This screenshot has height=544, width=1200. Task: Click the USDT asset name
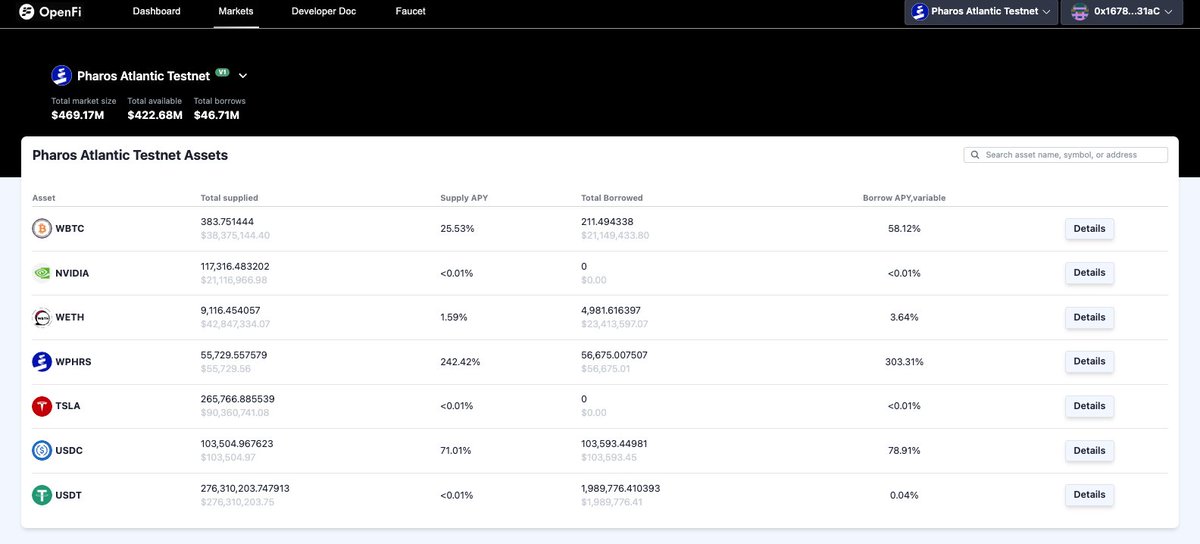click(69, 495)
